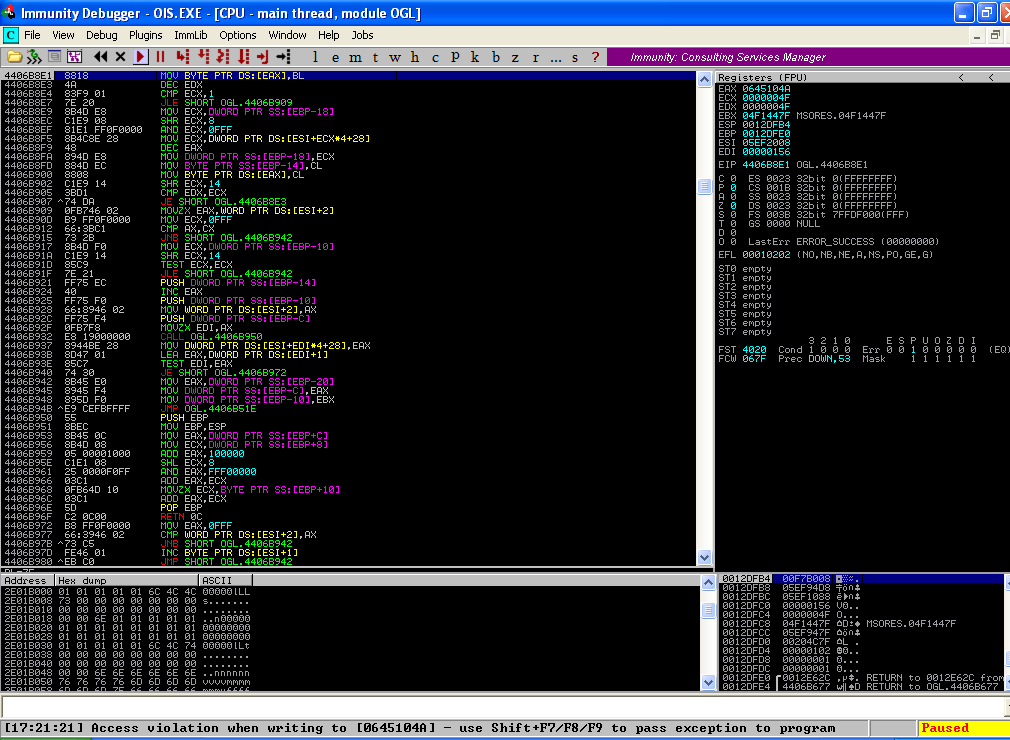The height and width of the screenshot is (740, 1010).
Task: Run the program with the play icon
Action: coord(140,57)
